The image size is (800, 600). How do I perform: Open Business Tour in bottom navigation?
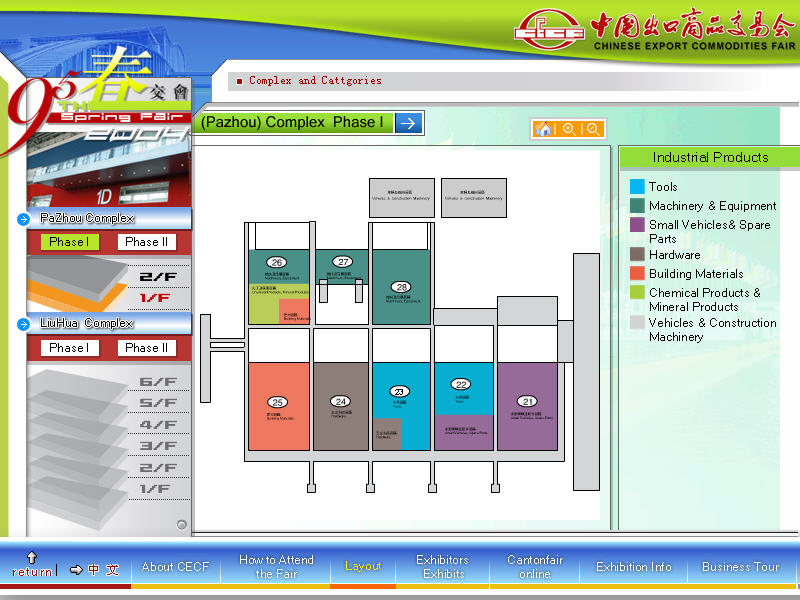tap(740, 567)
